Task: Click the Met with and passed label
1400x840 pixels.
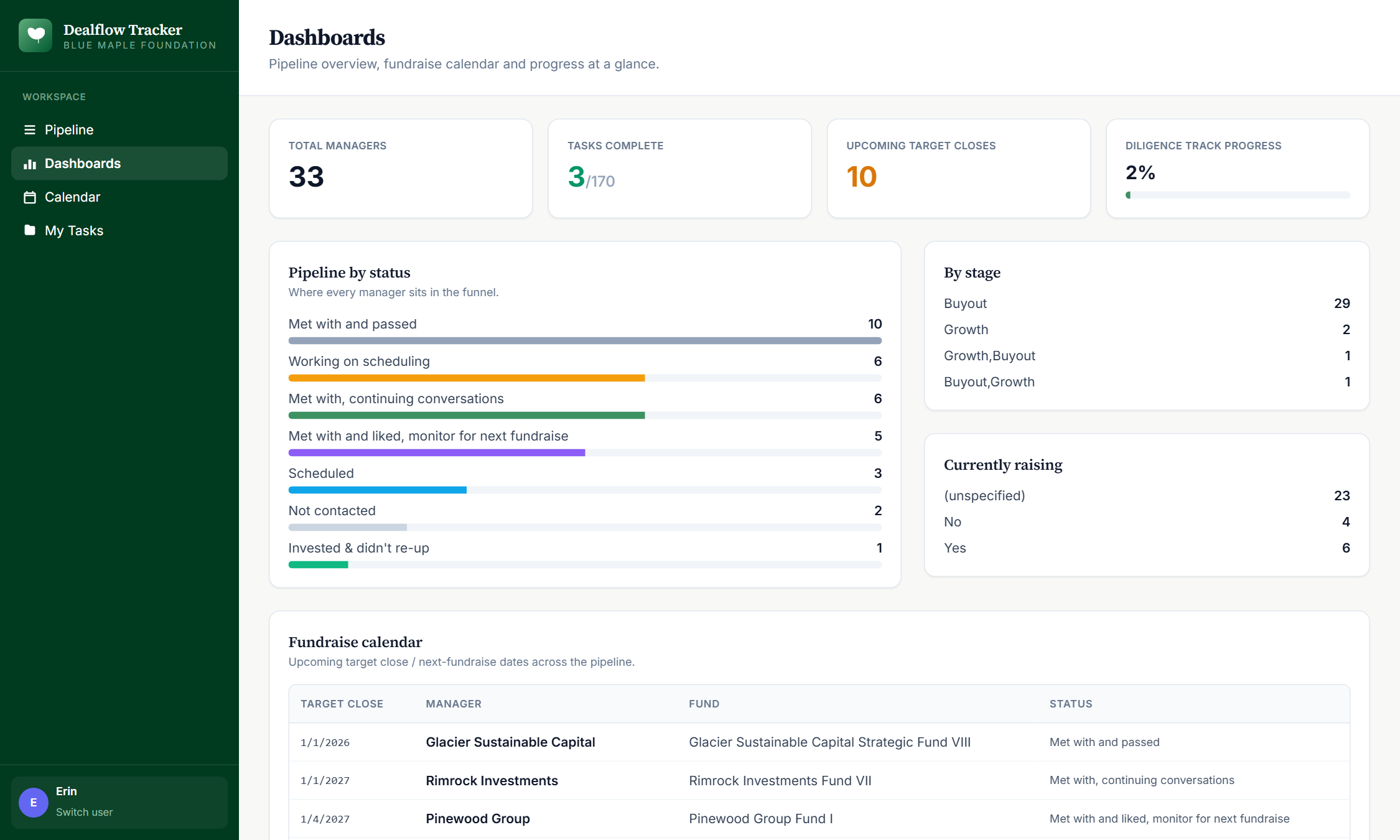Action: (x=353, y=324)
